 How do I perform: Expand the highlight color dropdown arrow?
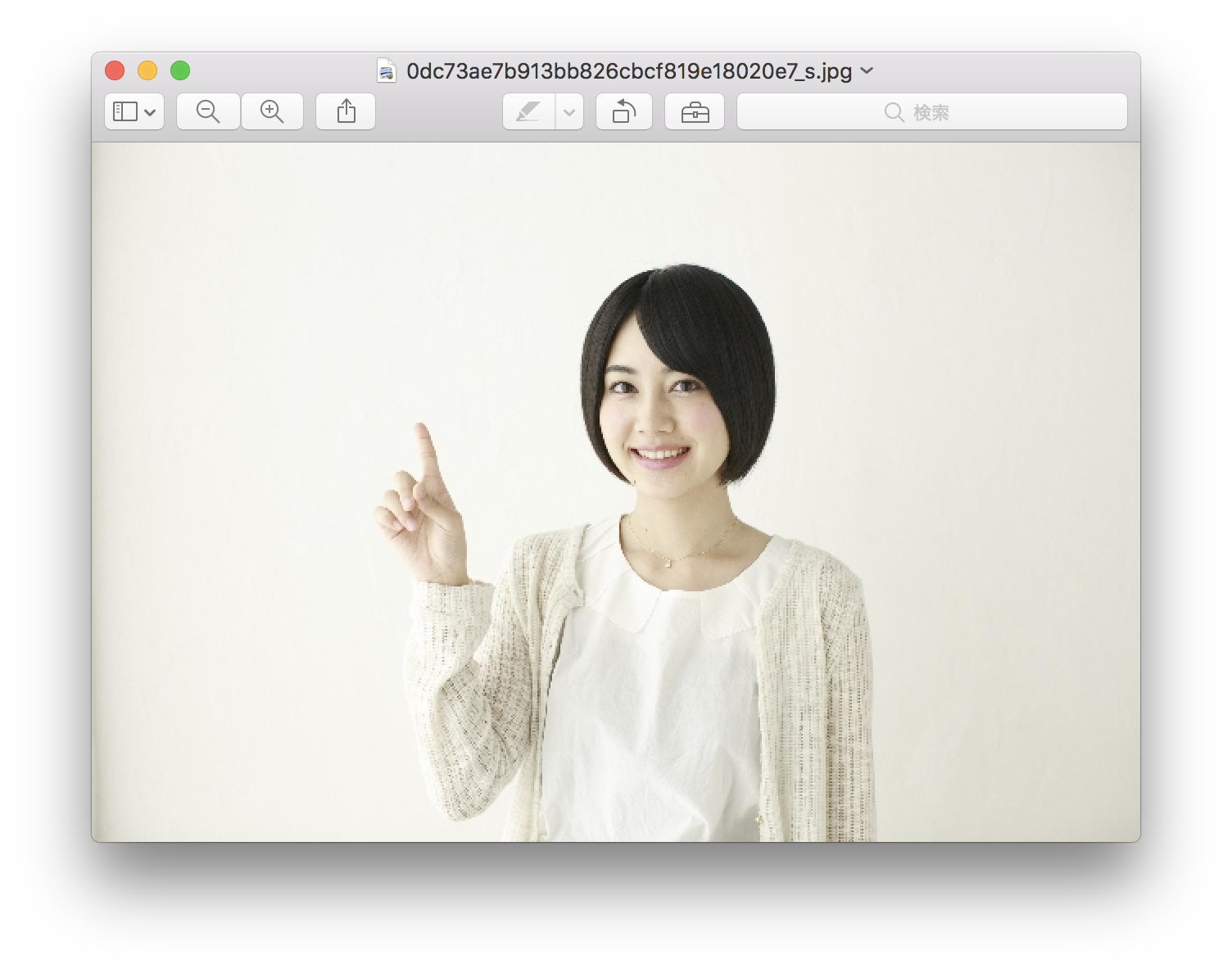click(x=569, y=111)
